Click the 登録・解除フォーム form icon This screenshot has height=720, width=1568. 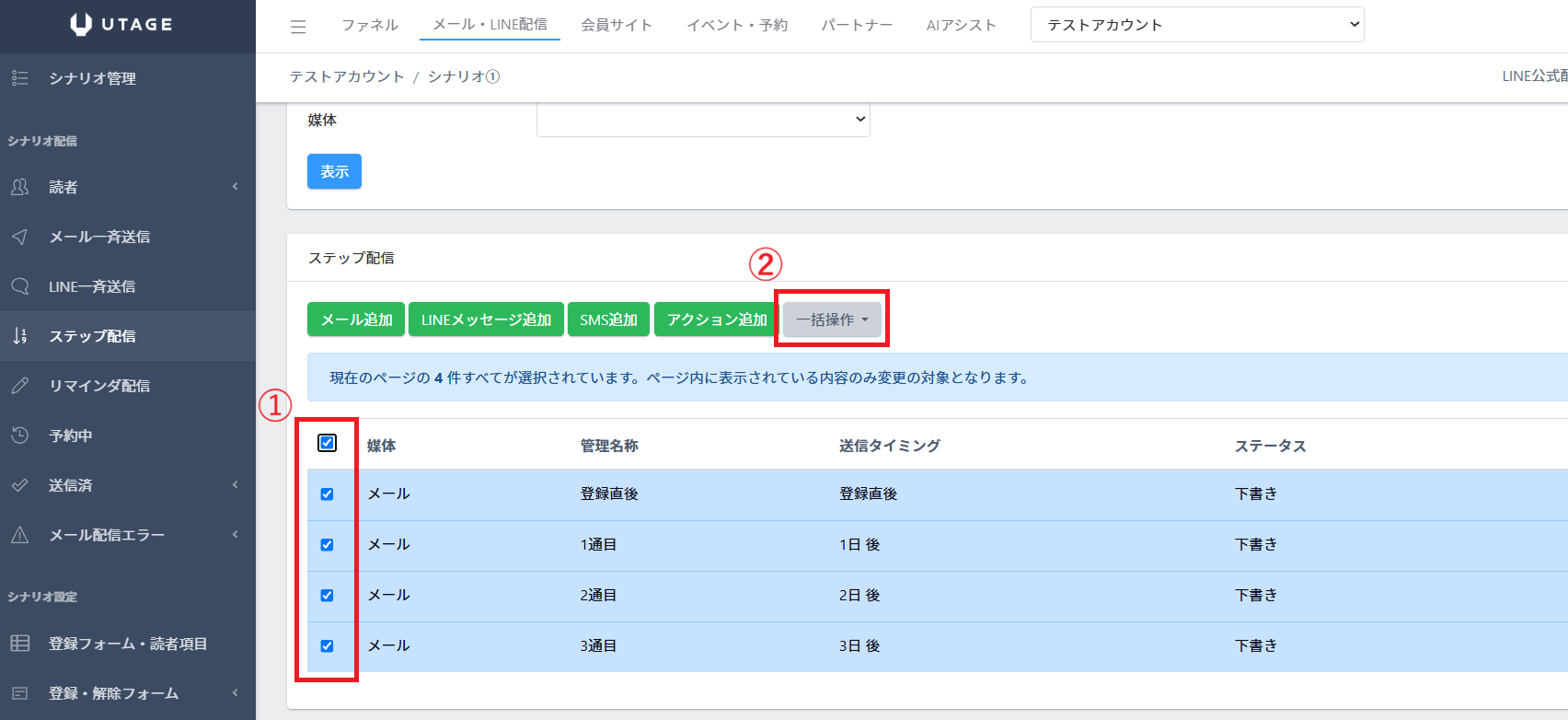click(x=20, y=693)
